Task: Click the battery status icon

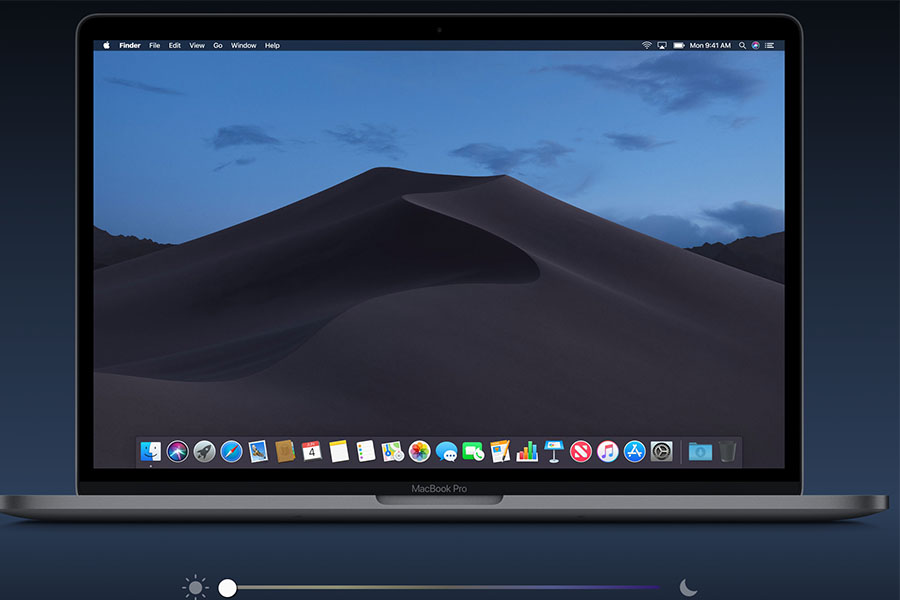Action: point(678,45)
